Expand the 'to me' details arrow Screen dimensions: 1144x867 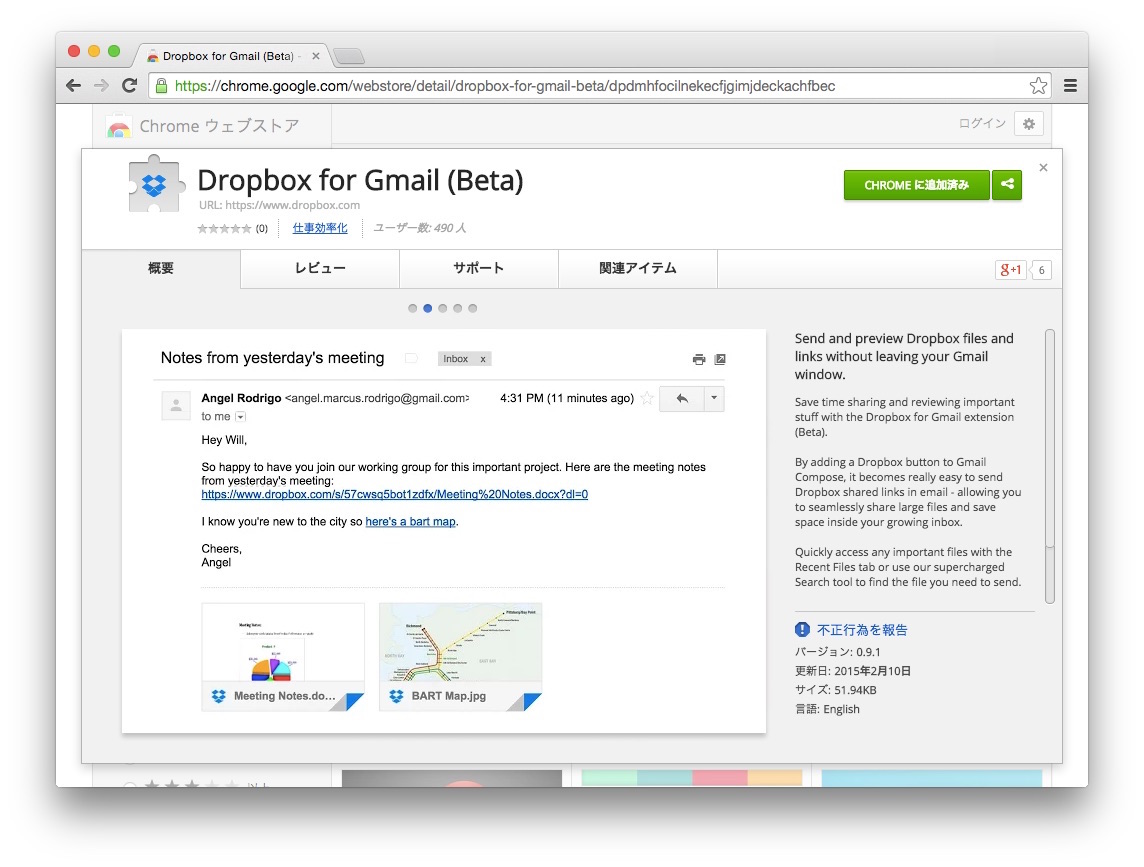coord(240,417)
